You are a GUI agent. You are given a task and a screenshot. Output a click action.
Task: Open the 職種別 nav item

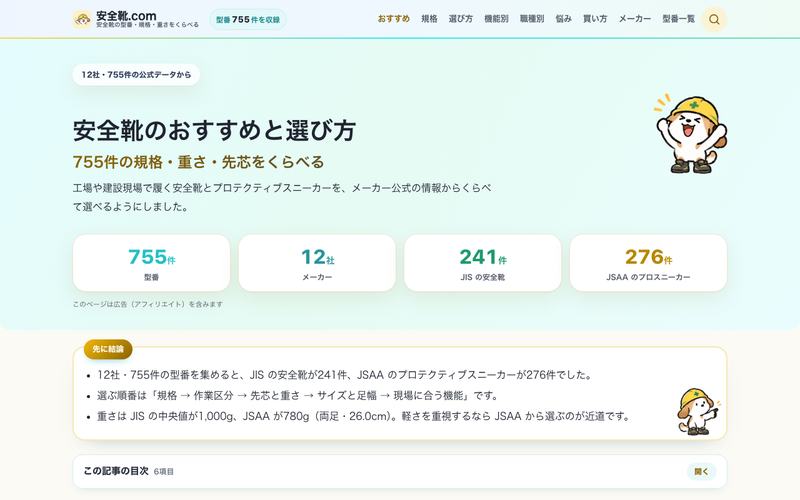click(x=532, y=19)
